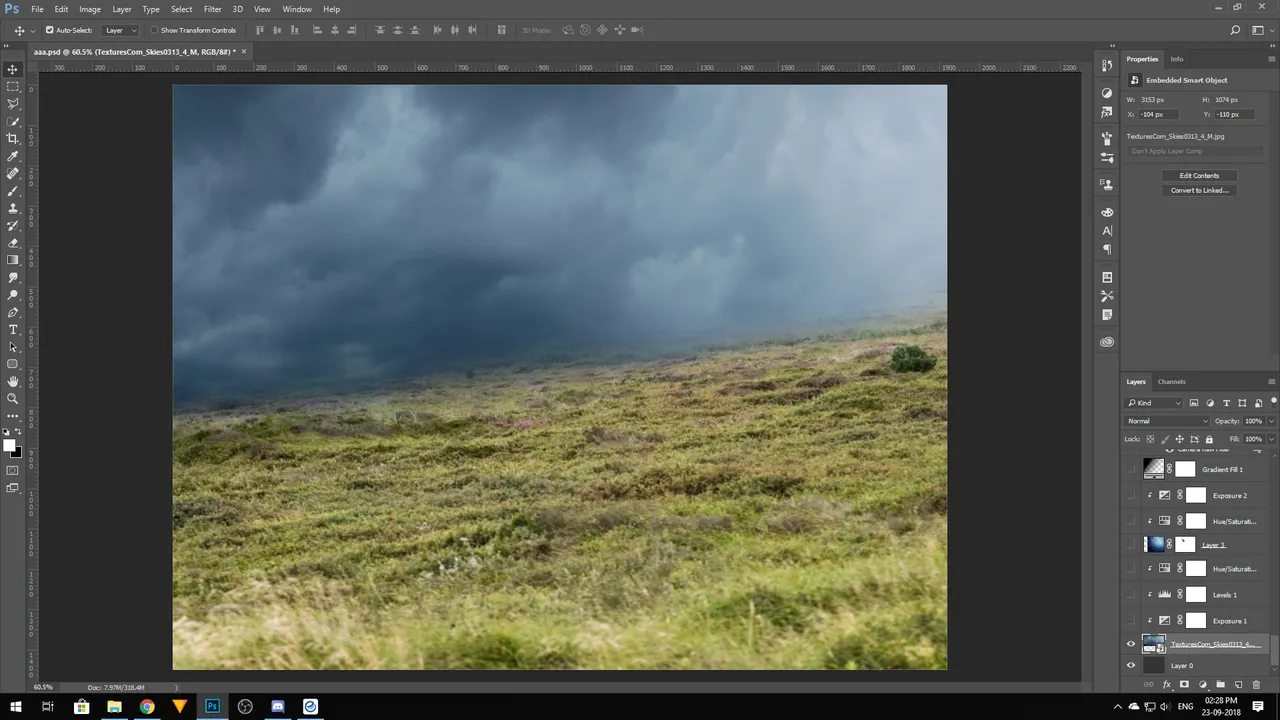Screen dimensions: 1280x720
Task: Switch to the Channels tab
Action: 1171,381
